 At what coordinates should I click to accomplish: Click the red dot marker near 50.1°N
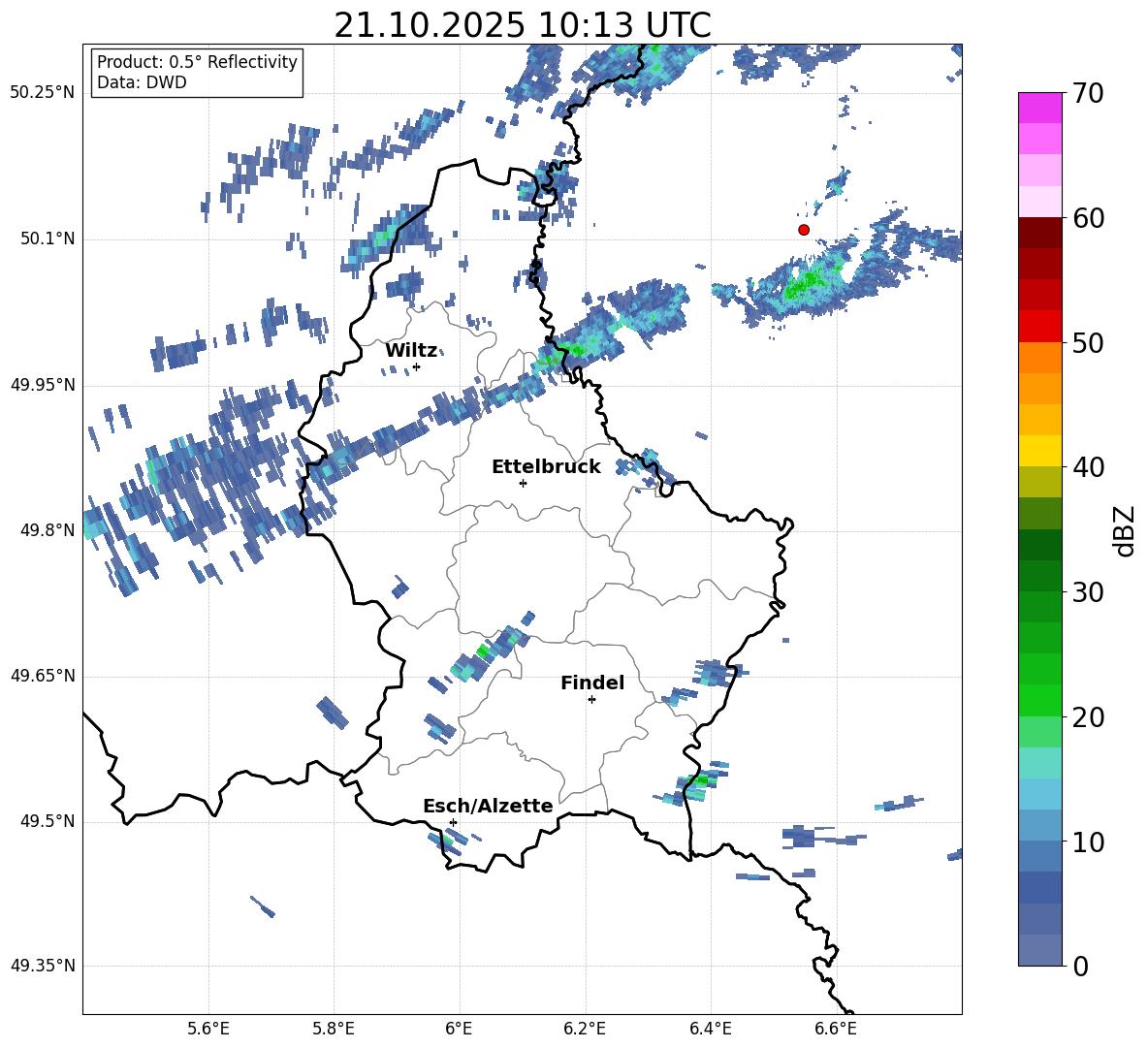(803, 230)
